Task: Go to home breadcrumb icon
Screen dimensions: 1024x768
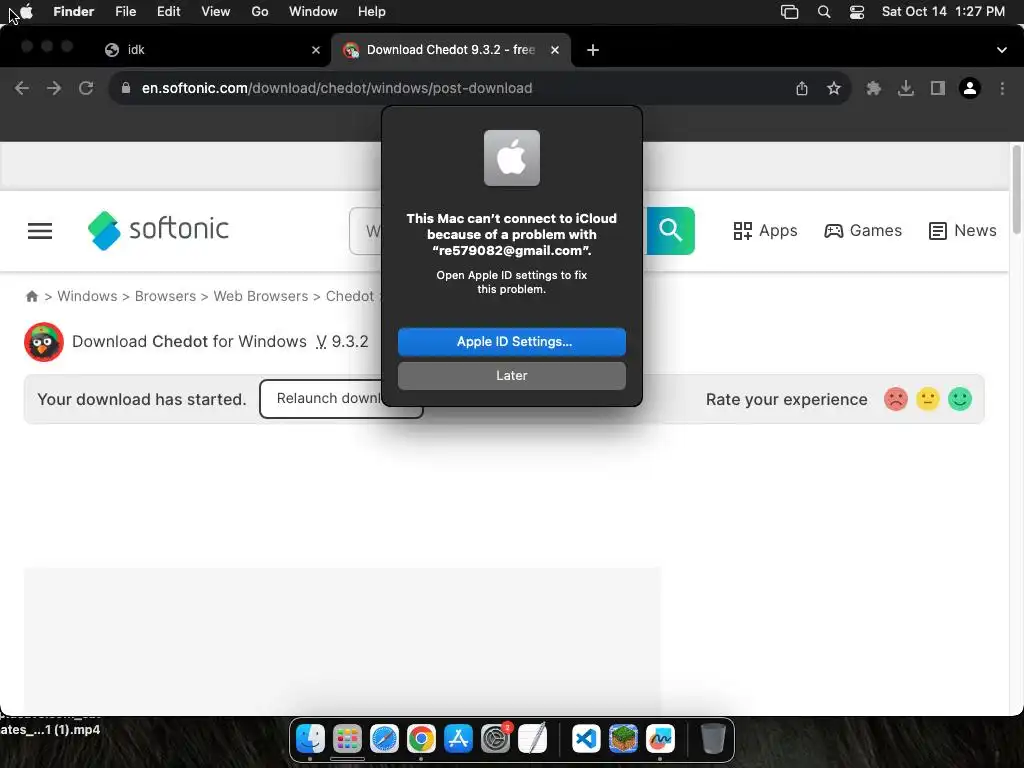Action: pos(31,296)
